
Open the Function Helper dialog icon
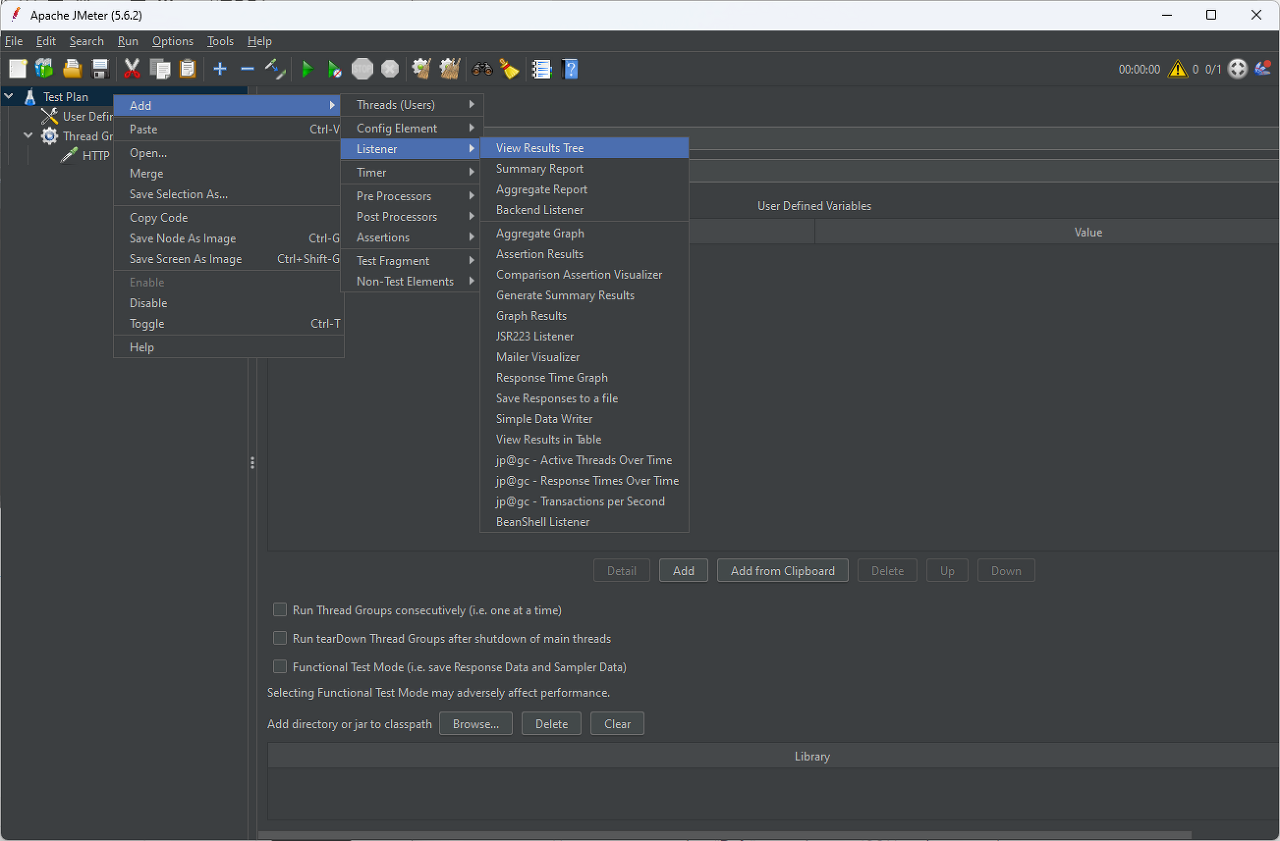542,69
